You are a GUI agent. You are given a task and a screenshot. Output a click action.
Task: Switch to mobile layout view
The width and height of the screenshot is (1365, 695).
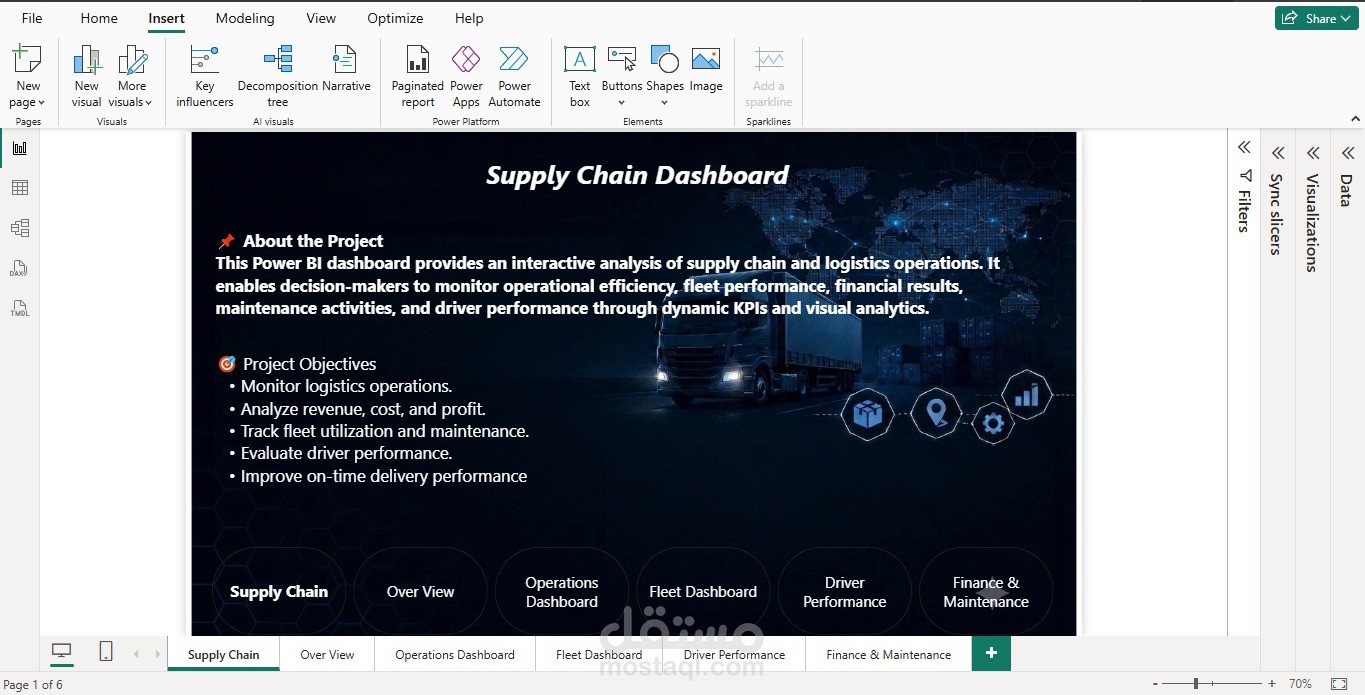106,652
